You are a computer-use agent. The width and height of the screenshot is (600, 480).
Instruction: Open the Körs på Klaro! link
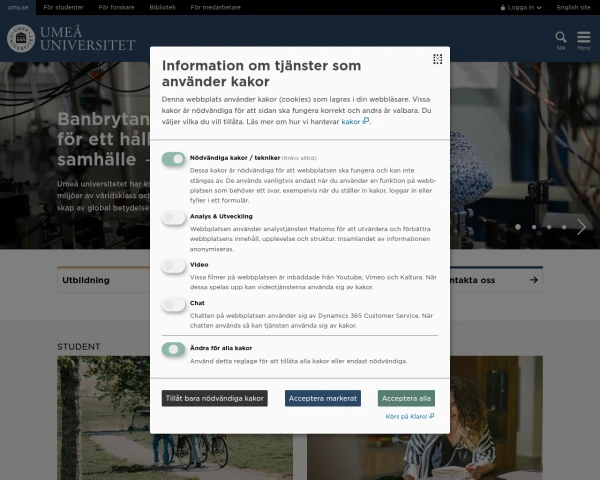coord(409,416)
